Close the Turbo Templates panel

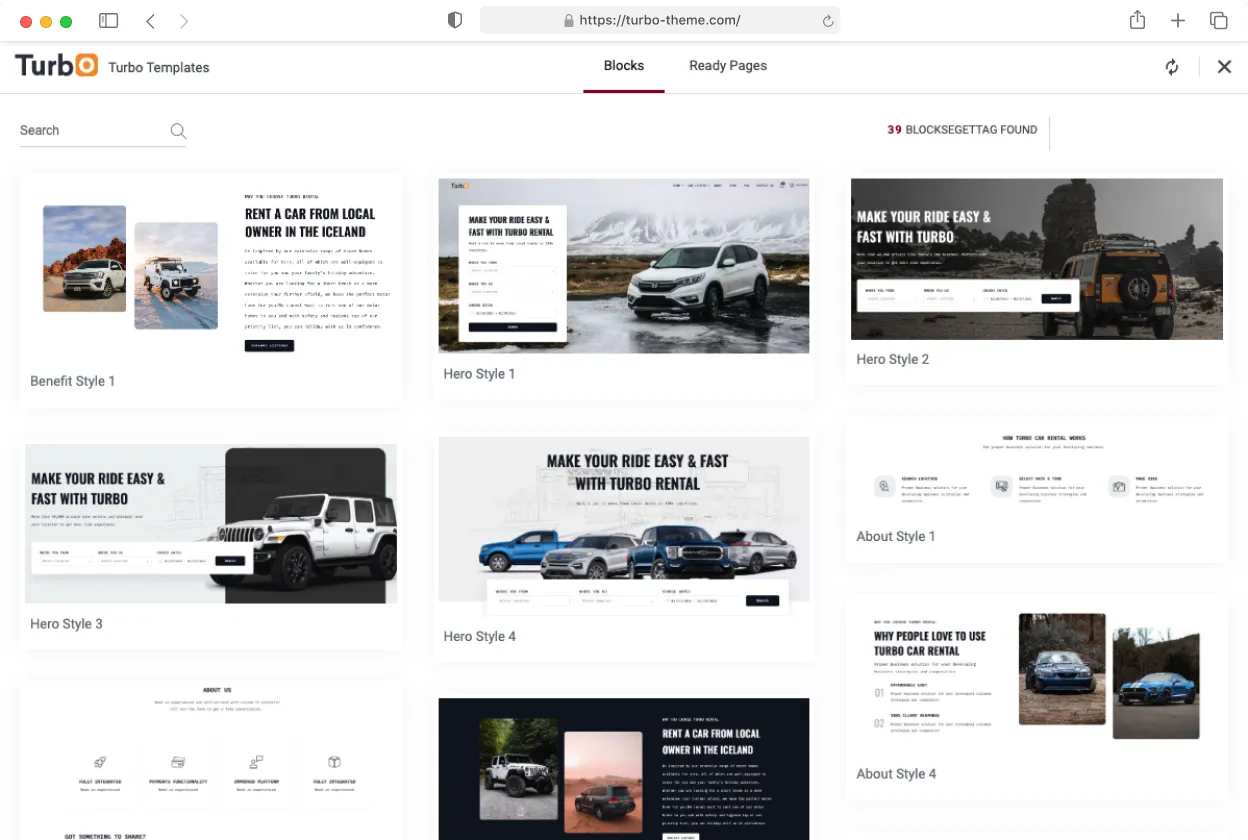click(1224, 67)
